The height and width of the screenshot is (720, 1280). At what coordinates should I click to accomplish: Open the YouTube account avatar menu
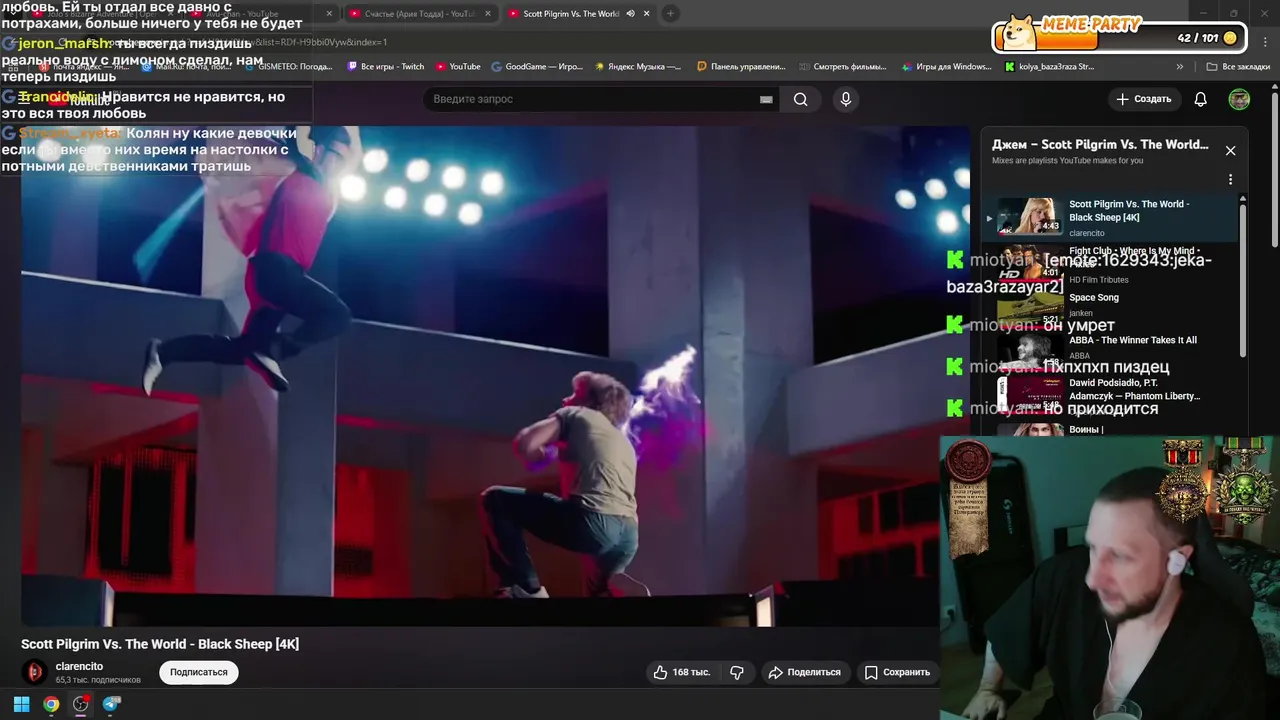[1239, 99]
